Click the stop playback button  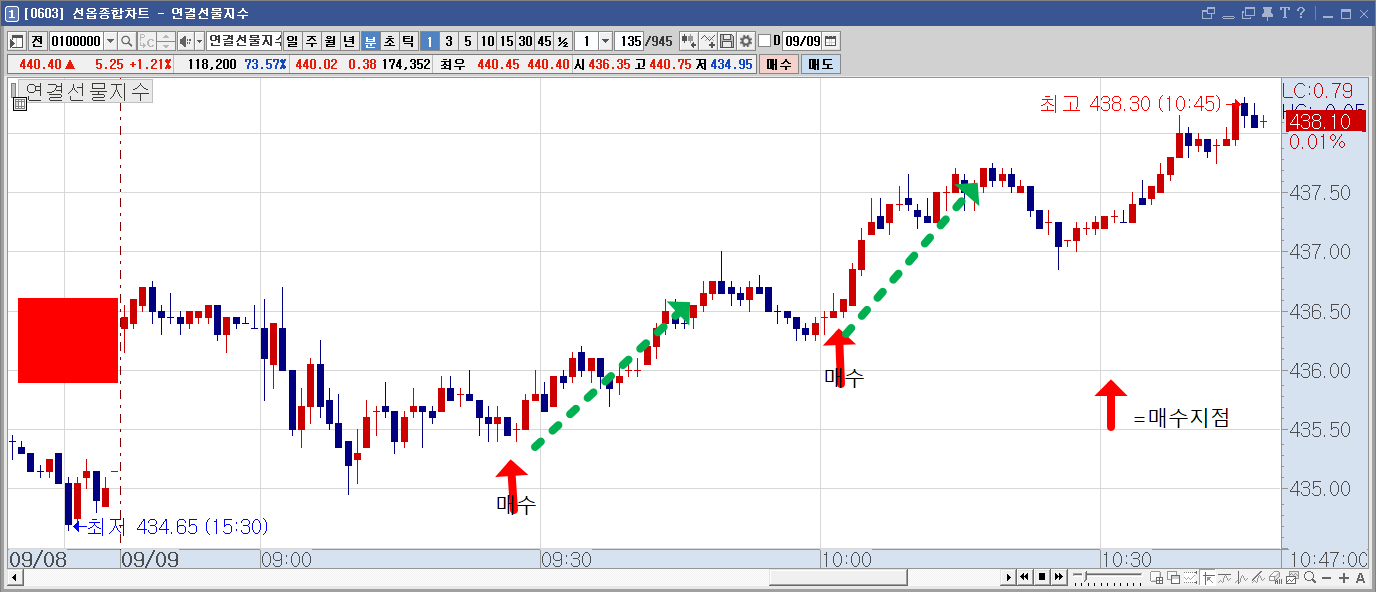click(x=1041, y=578)
